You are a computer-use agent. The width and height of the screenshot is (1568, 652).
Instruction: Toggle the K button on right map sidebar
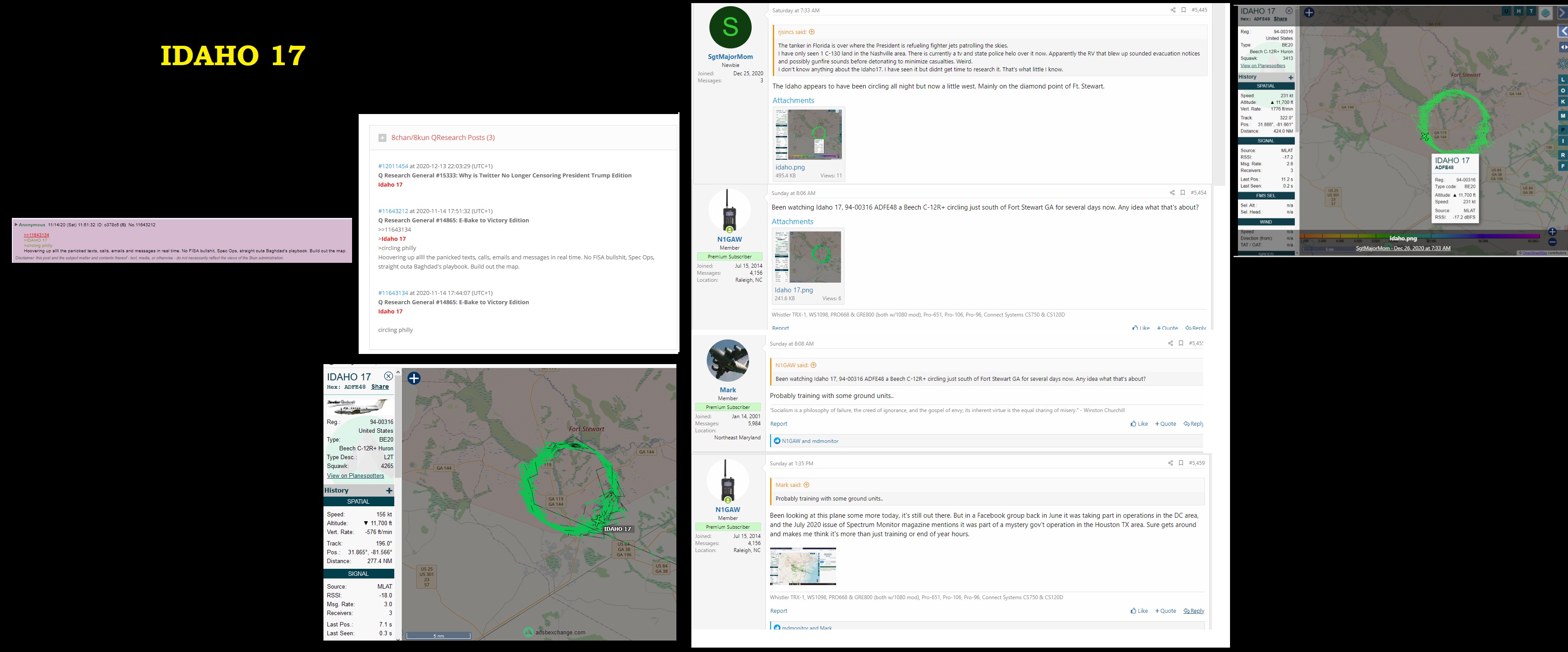click(x=1563, y=102)
